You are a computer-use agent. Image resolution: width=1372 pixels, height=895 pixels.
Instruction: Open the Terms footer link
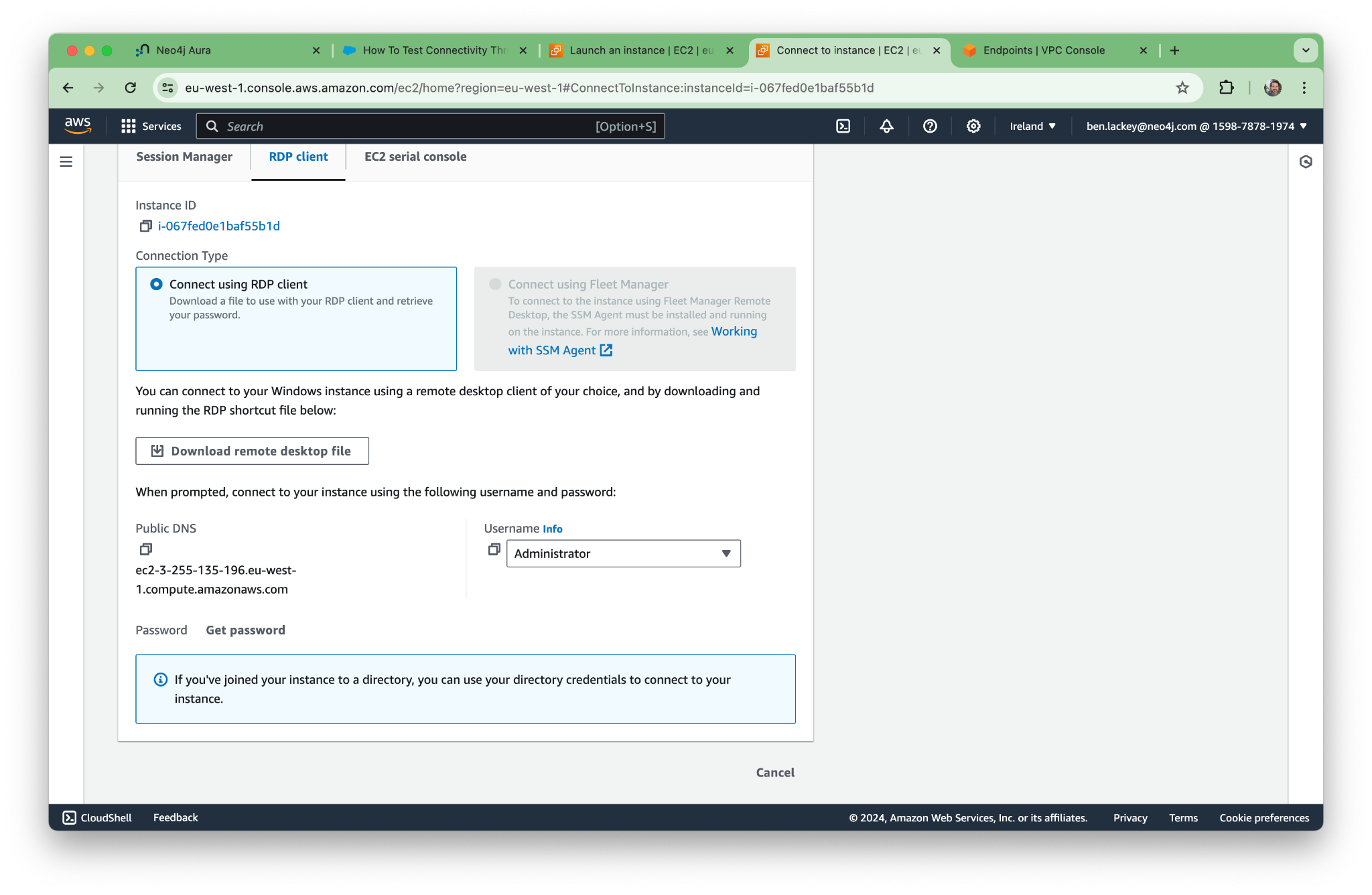1183,817
